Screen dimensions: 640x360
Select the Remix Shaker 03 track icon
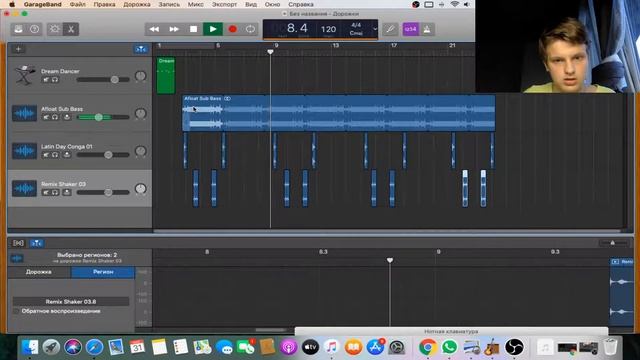24,188
